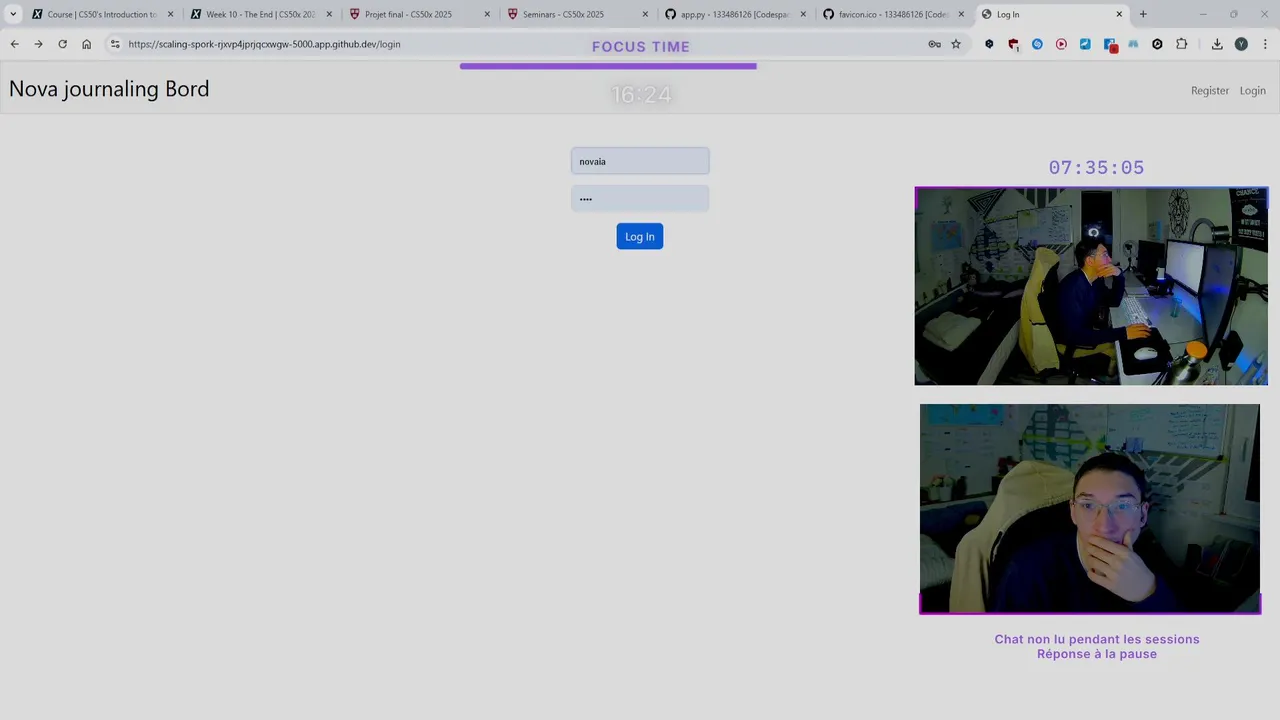Screen dimensions: 1280x720
Task: Click the close-up face webcam feed
Action: 1090,509
